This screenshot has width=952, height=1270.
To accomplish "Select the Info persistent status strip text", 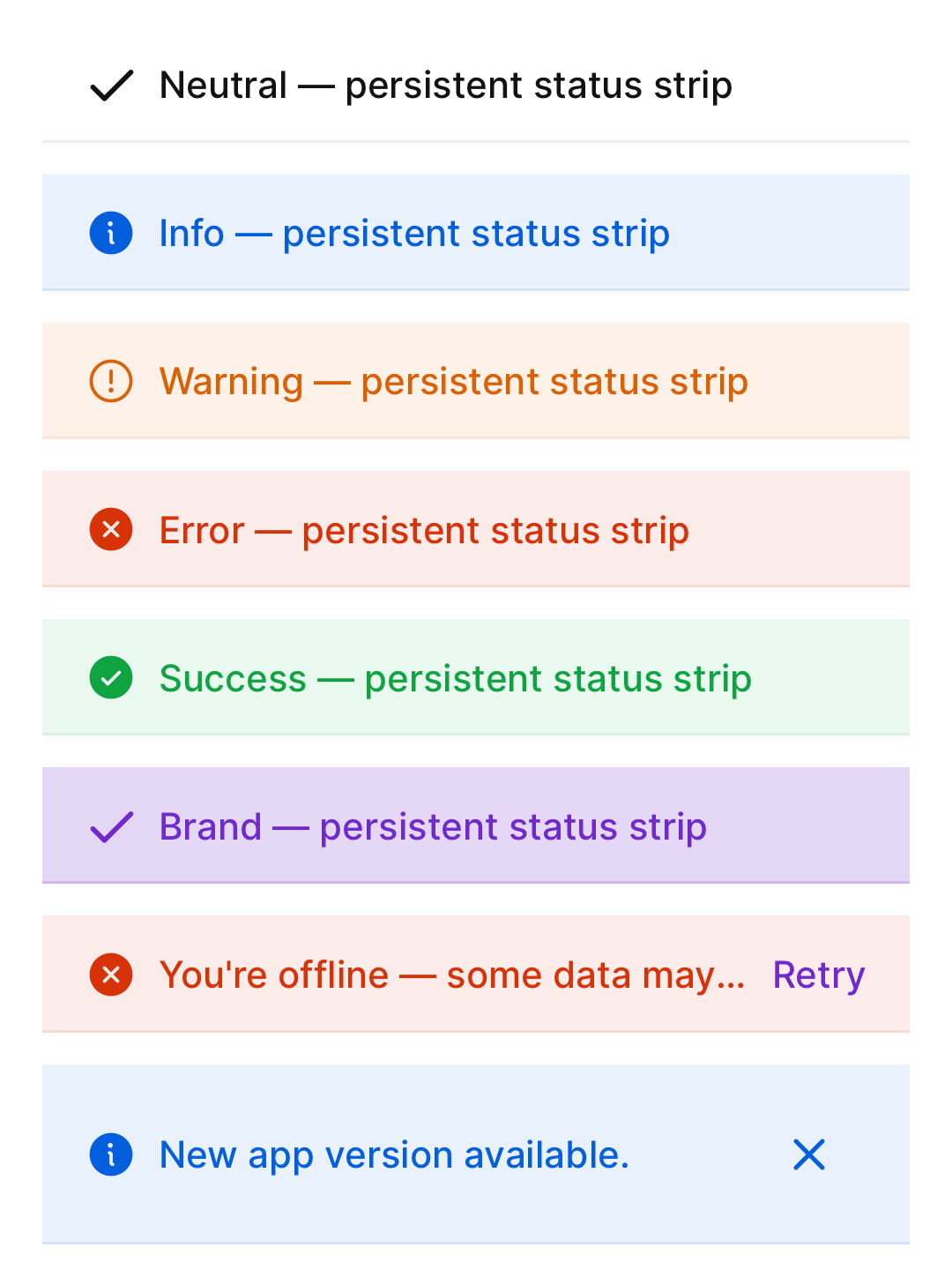I will pyautogui.click(x=414, y=235).
